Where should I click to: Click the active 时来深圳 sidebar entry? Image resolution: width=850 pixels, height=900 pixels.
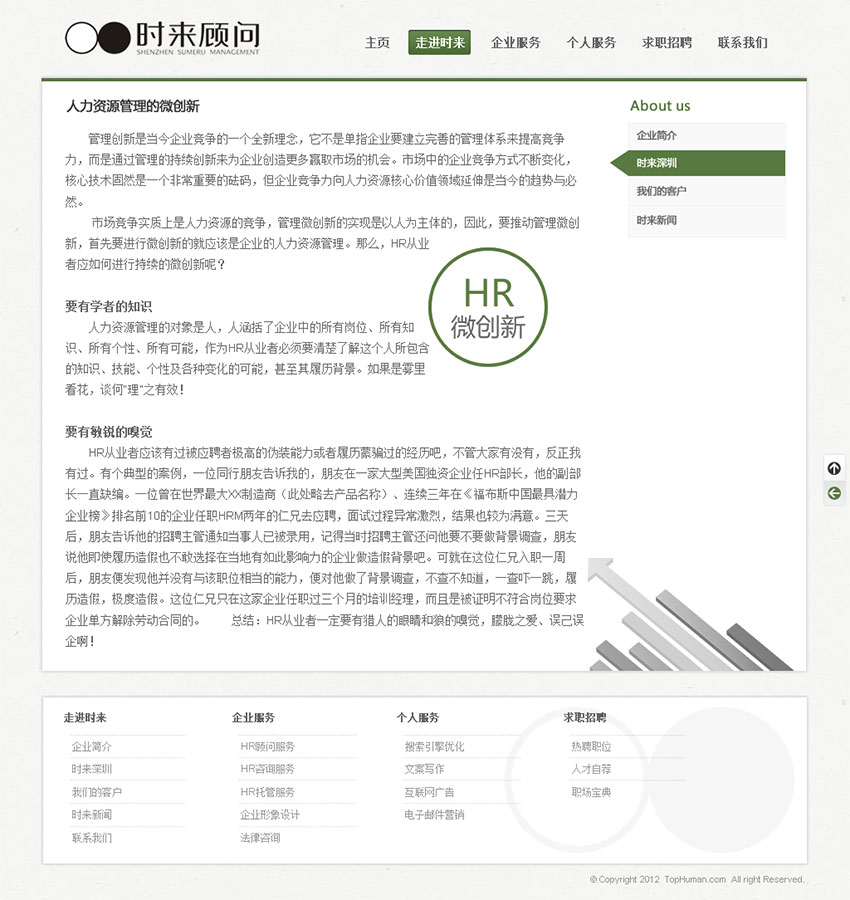pyautogui.click(x=655, y=162)
